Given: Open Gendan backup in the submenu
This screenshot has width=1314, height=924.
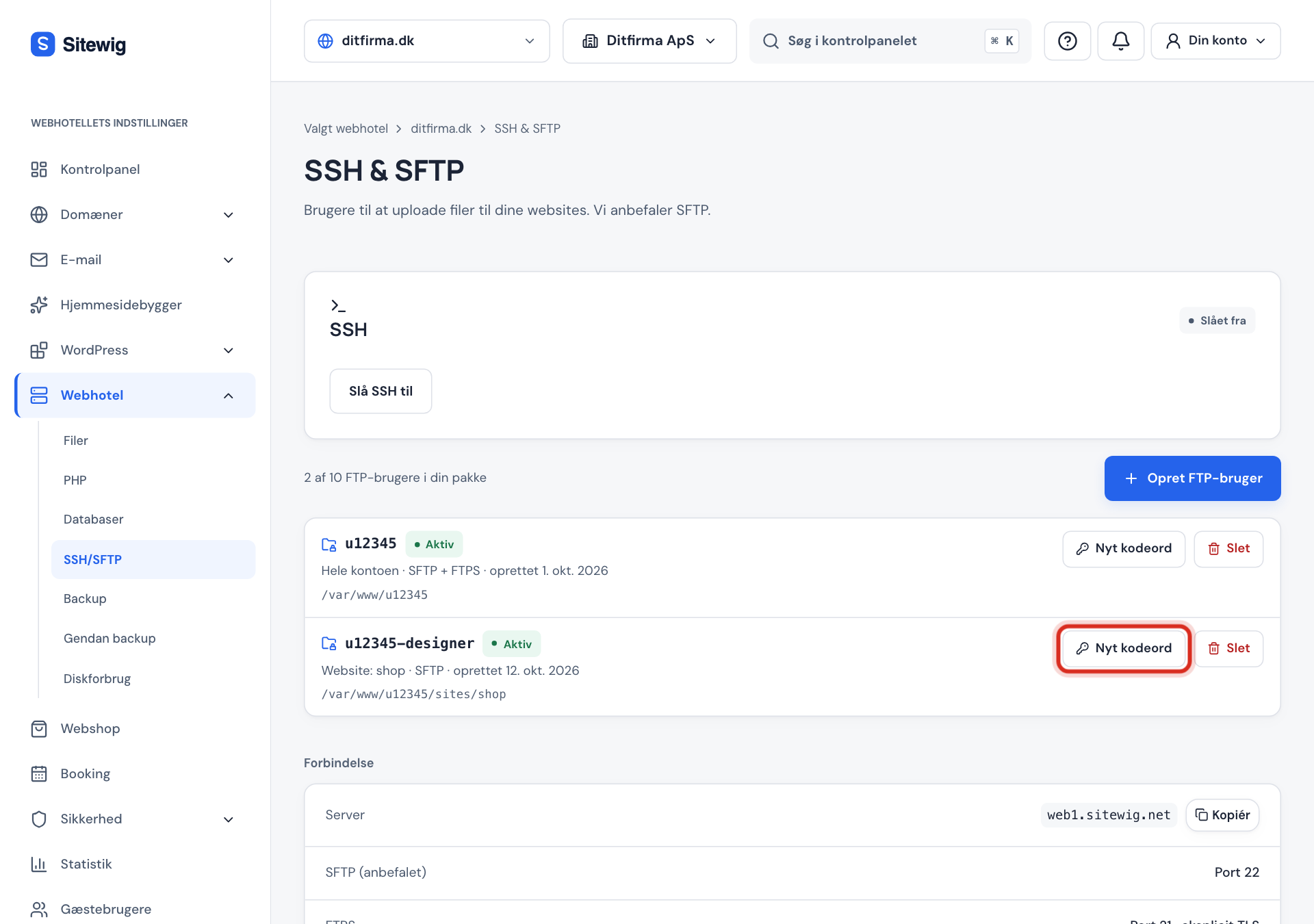Looking at the screenshot, I should [x=153, y=639].
